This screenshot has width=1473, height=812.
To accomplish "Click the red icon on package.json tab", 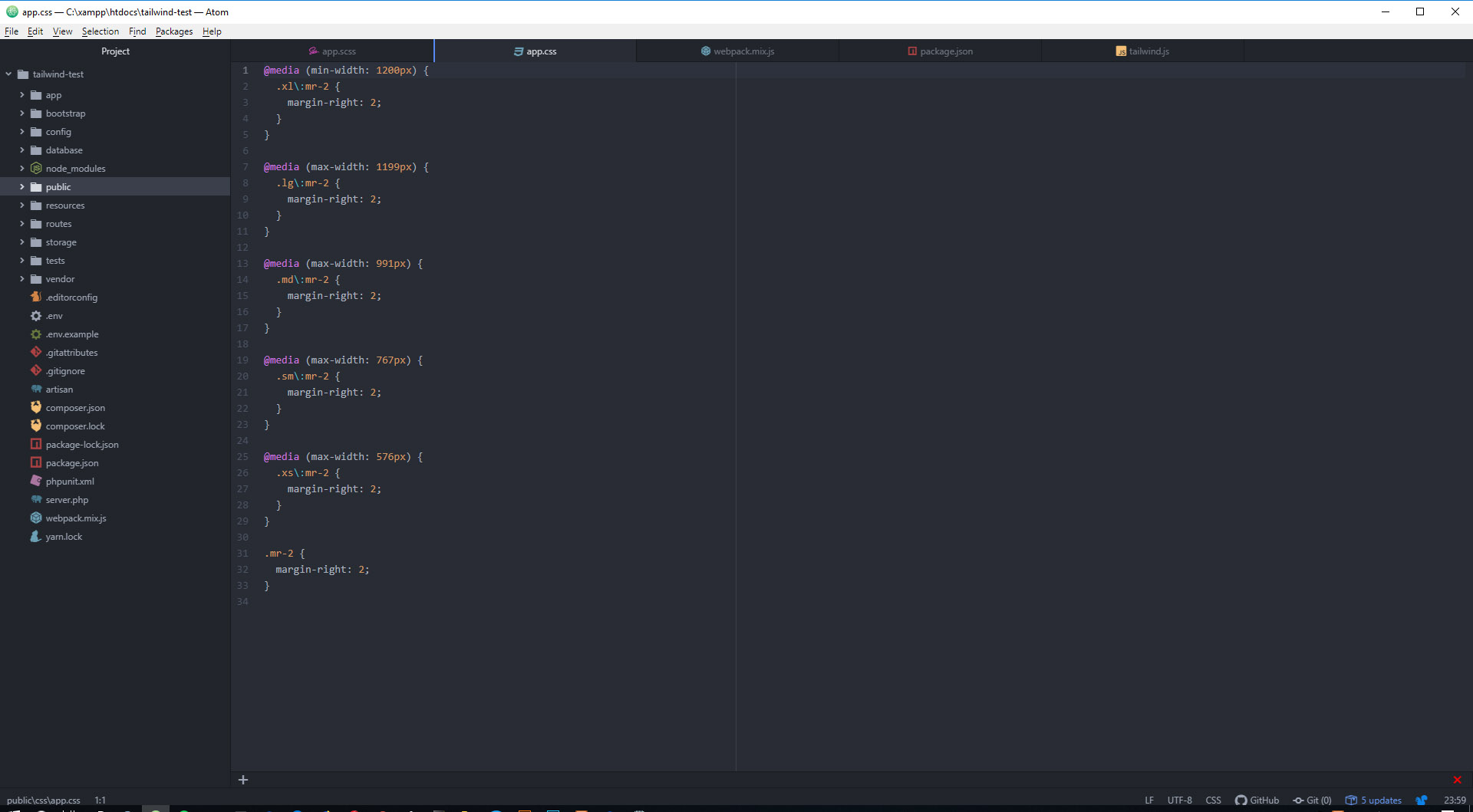I will pos(911,51).
